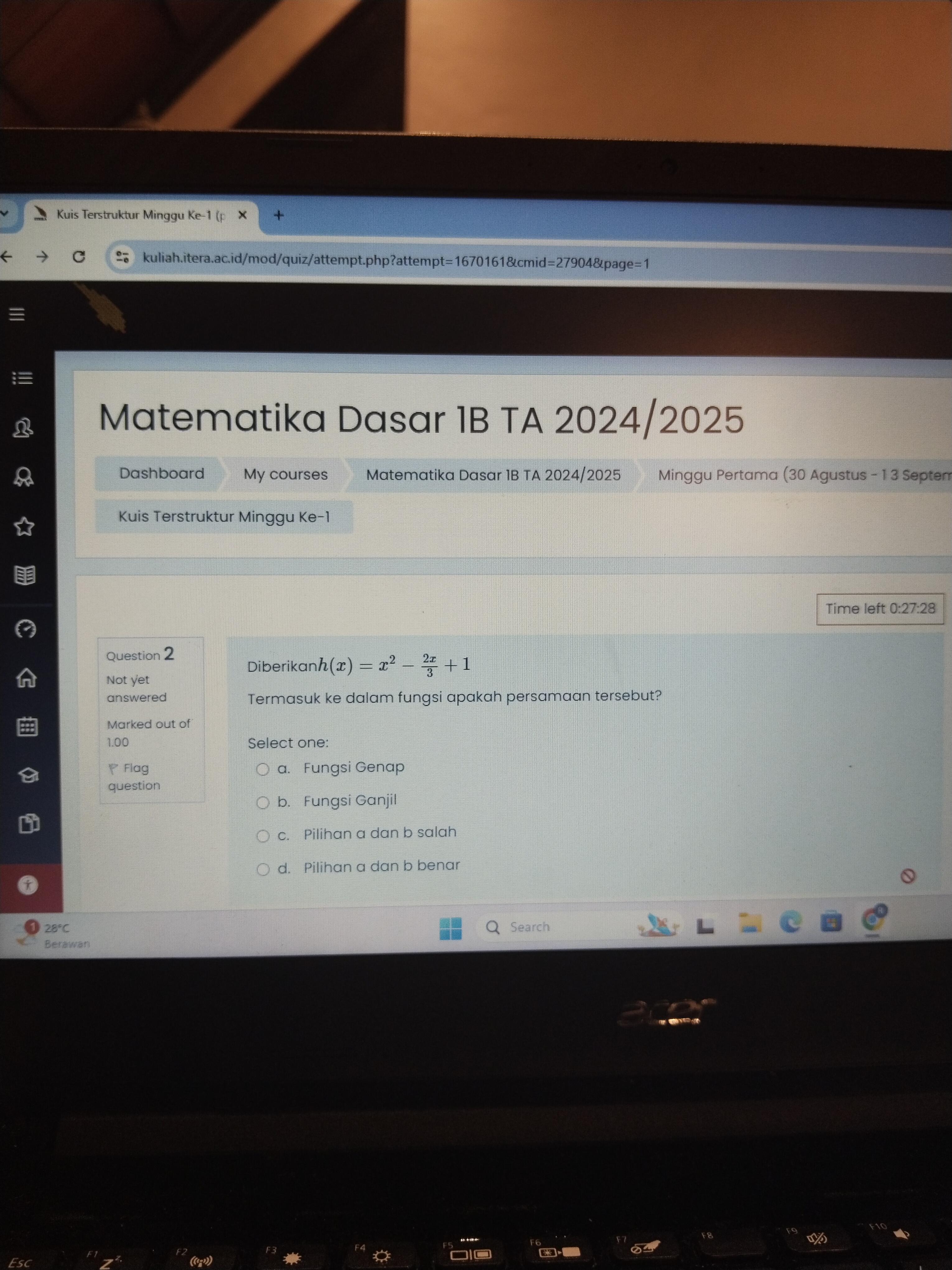Screen dimensions: 952x1270
Task: Open Kuis Terstruktur Minggu Ke-1 breadcrumb
Action: (224, 517)
